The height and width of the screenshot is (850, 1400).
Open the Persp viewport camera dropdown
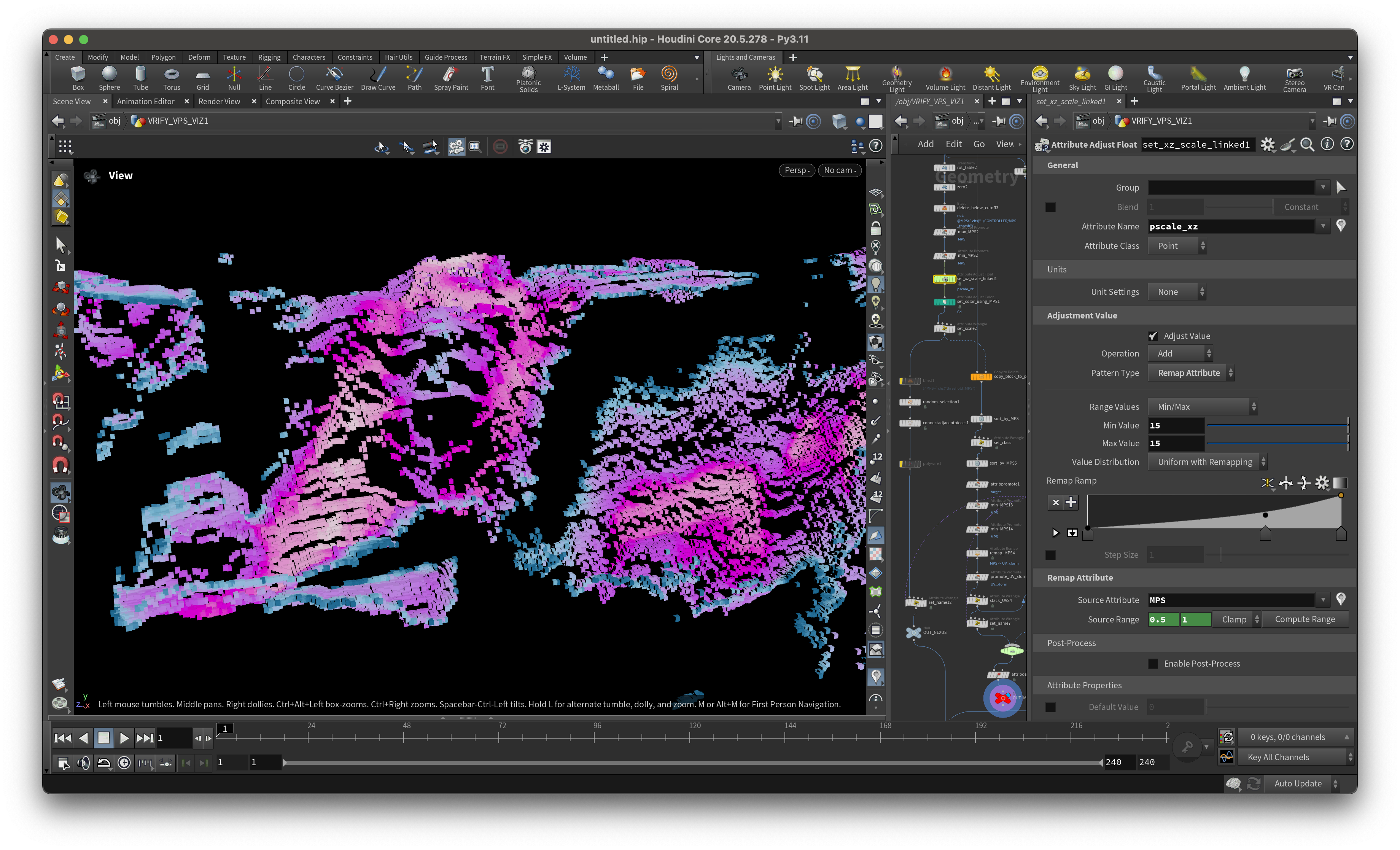coord(797,170)
